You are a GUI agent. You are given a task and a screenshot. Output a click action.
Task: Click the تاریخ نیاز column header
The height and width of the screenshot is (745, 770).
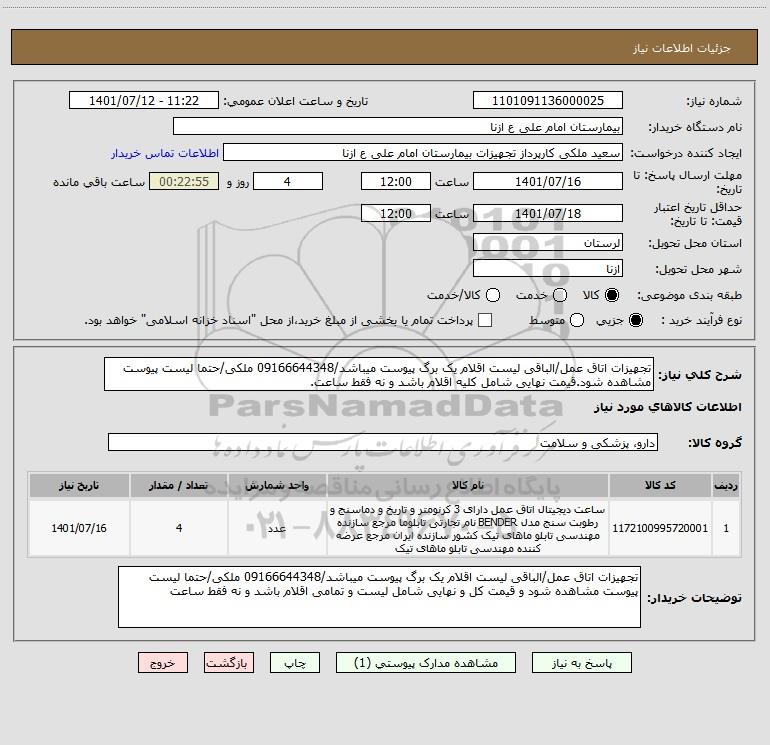pyautogui.click(x=79, y=485)
